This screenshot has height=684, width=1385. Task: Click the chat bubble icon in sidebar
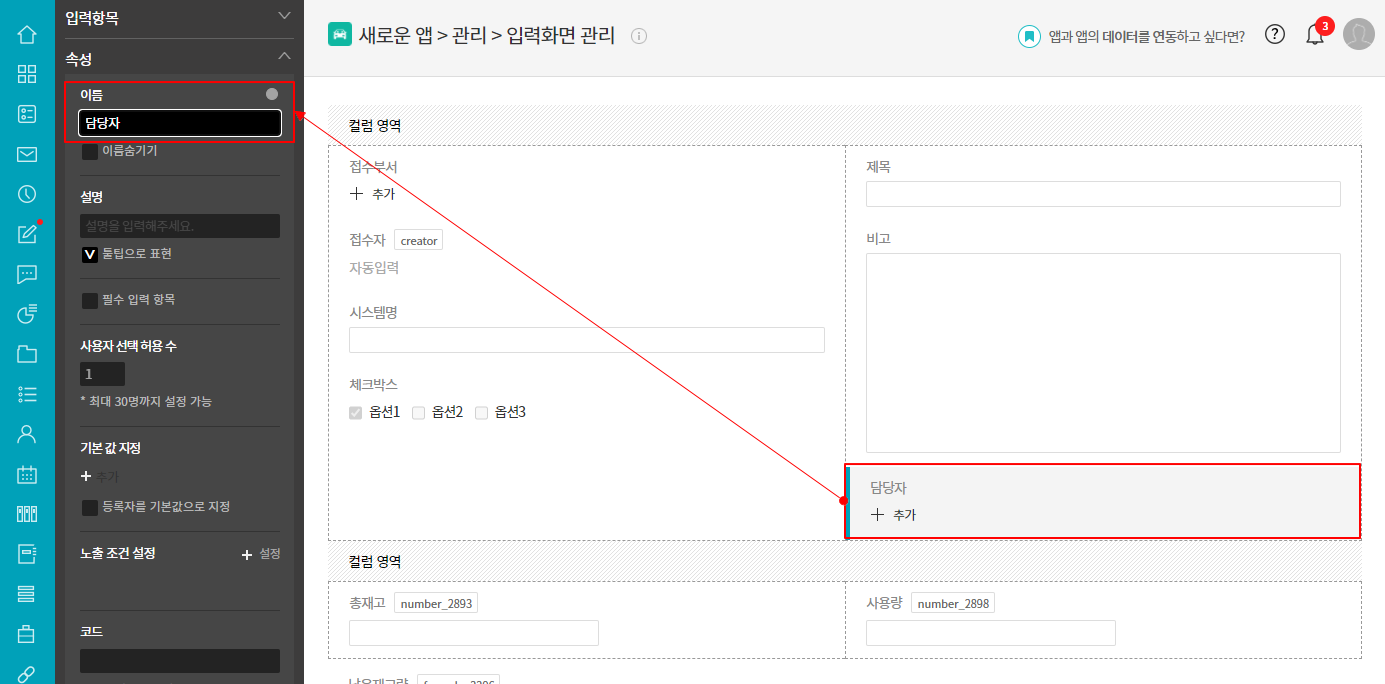pos(27,274)
